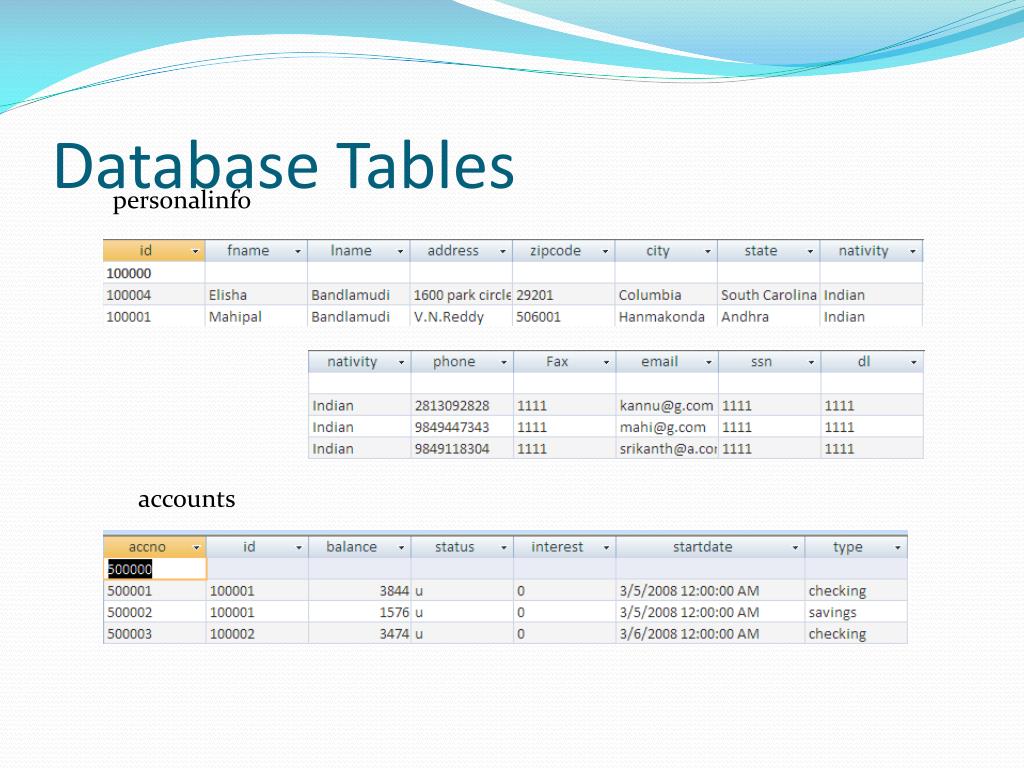Click the Columbia city cell
This screenshot has width=1024, height=768.
[x=666, y=295]
